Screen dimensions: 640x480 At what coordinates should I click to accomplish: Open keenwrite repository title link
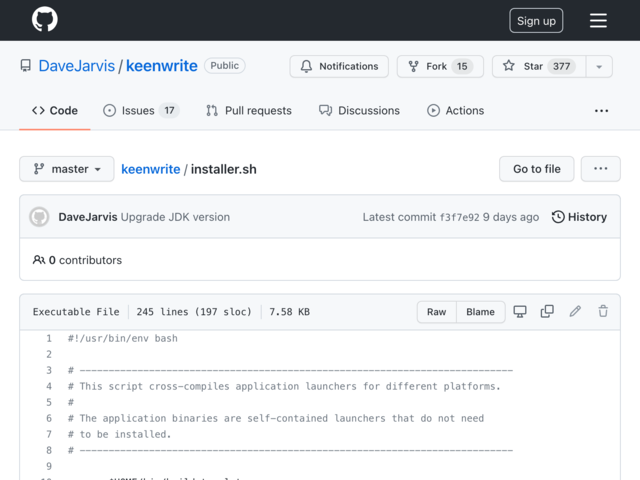[x=162, y=66]
